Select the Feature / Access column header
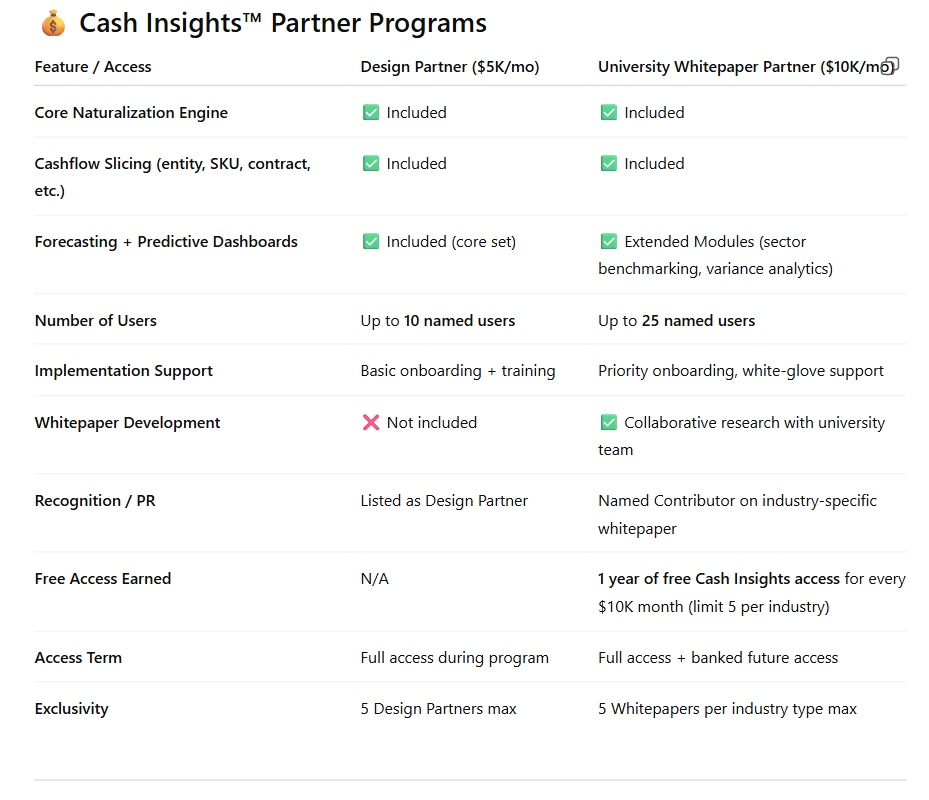 pos(93,67)
